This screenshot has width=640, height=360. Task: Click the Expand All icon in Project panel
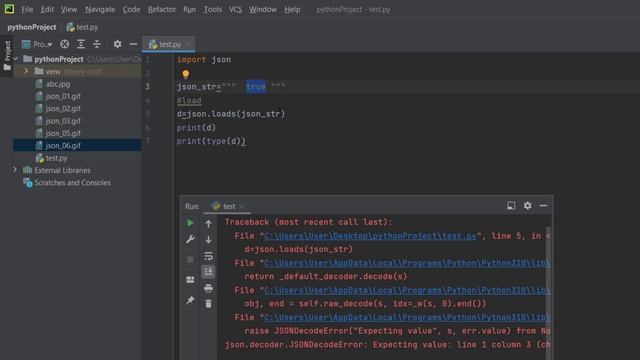81,44
